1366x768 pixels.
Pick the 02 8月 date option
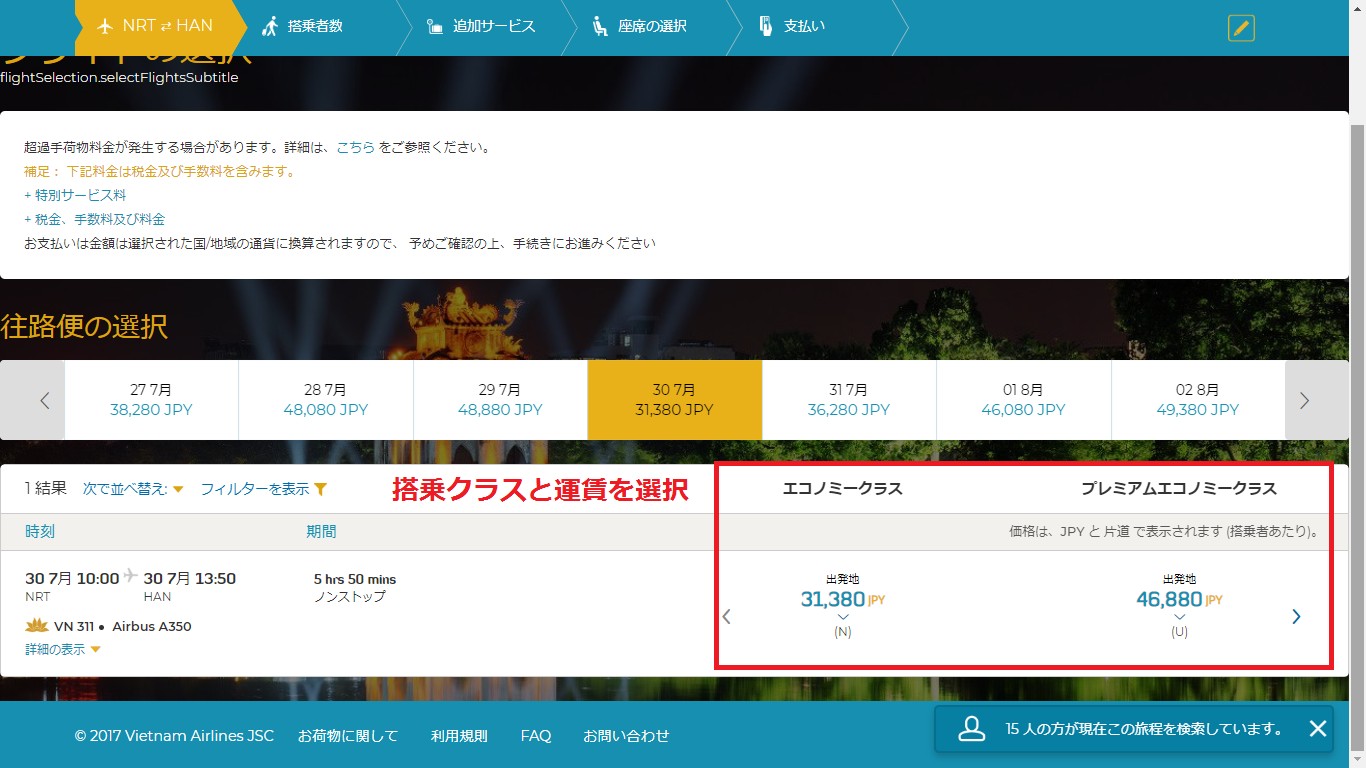point(1197,400)
